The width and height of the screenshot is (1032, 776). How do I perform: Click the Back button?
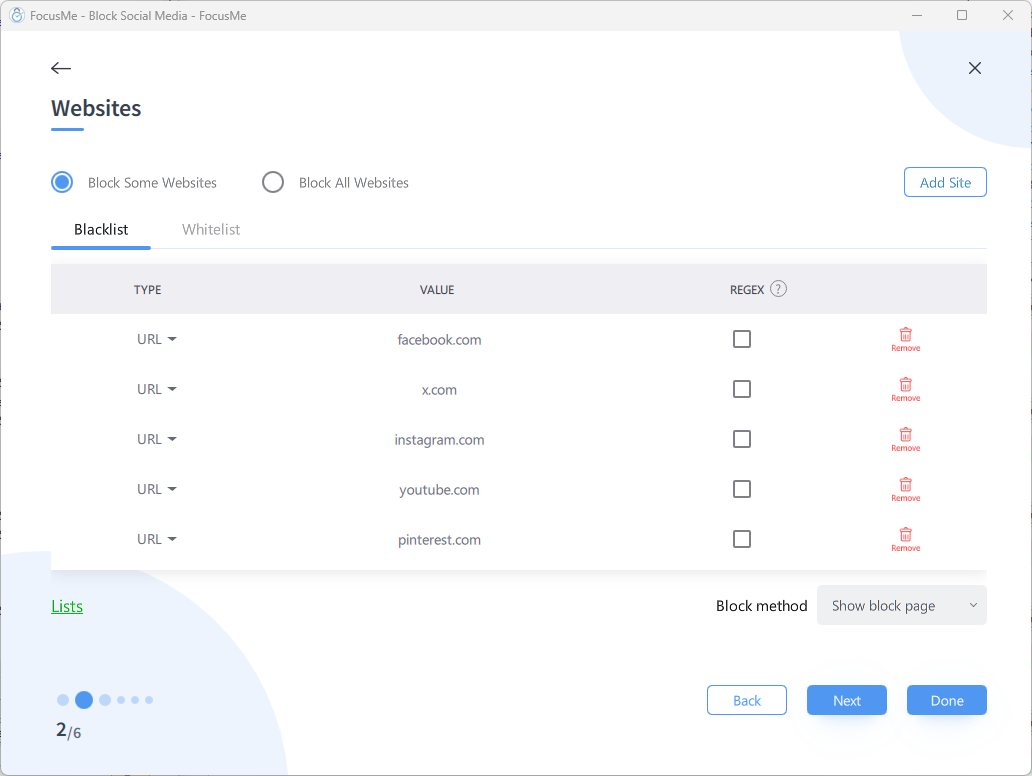click(746, 700)
